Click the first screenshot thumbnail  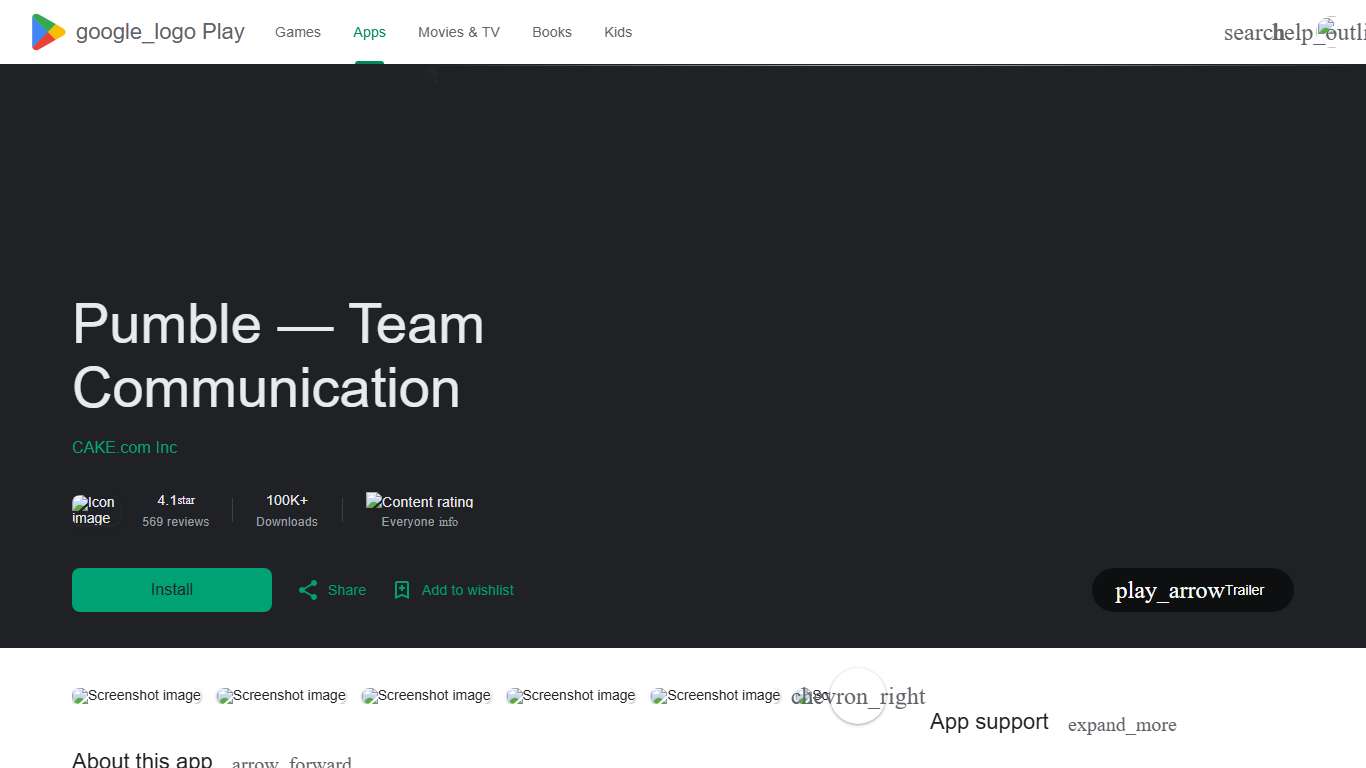click(x=136, y=695)
